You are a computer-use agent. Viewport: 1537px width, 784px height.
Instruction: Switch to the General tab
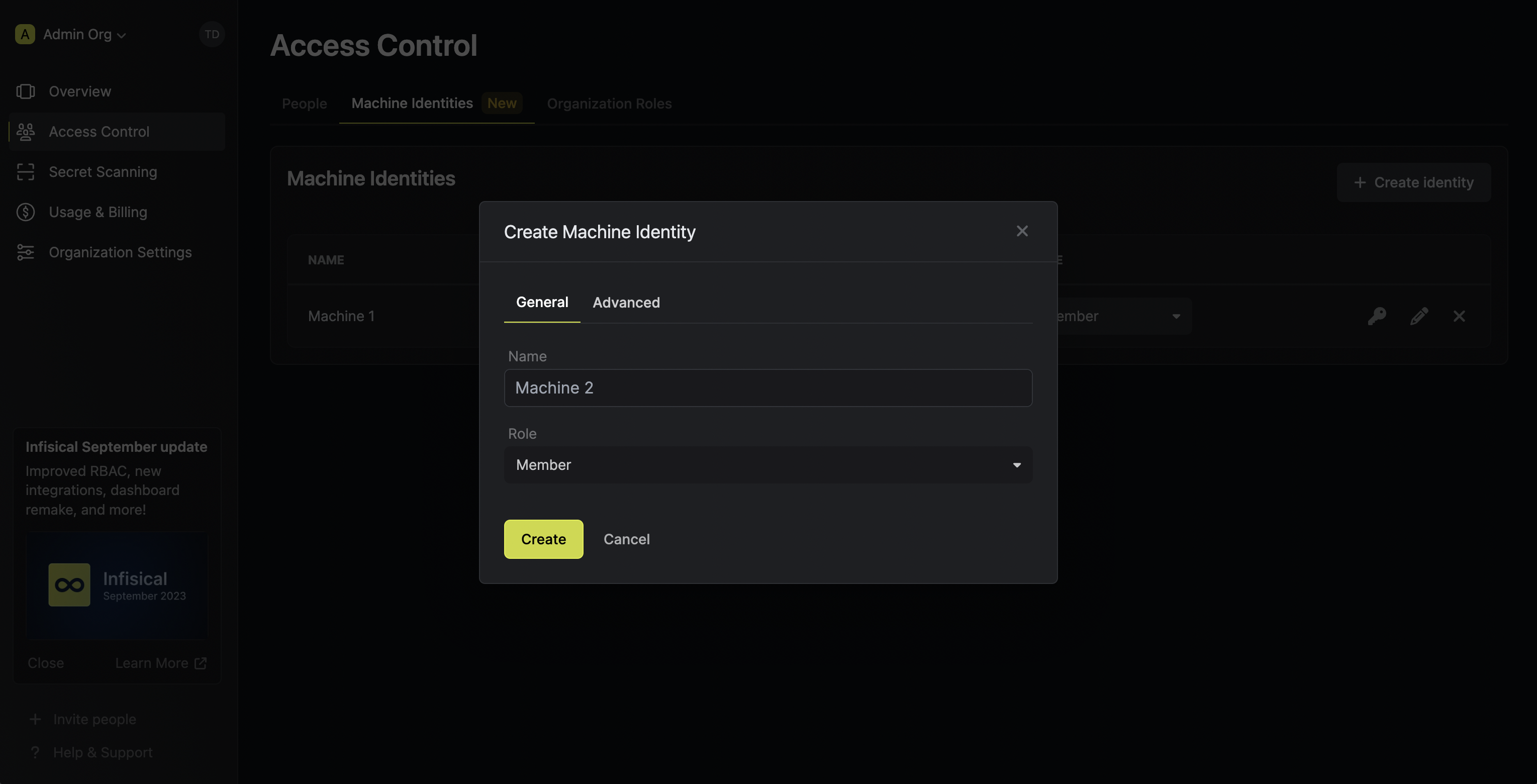tap(542, 303)
